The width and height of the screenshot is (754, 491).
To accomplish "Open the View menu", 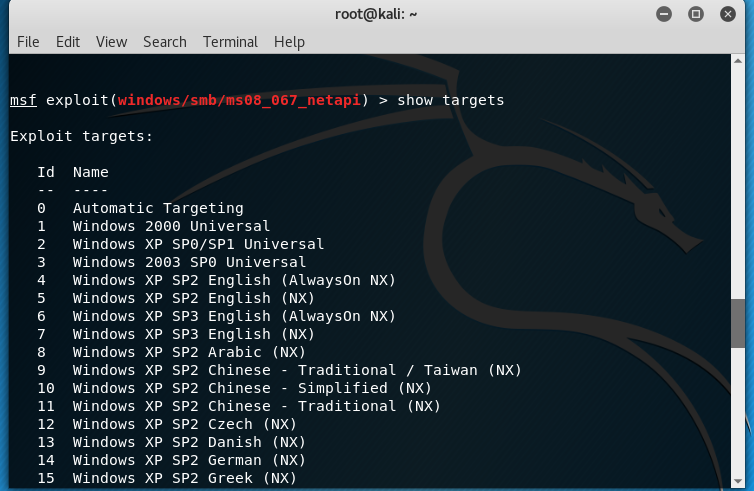I will [111, 42].
